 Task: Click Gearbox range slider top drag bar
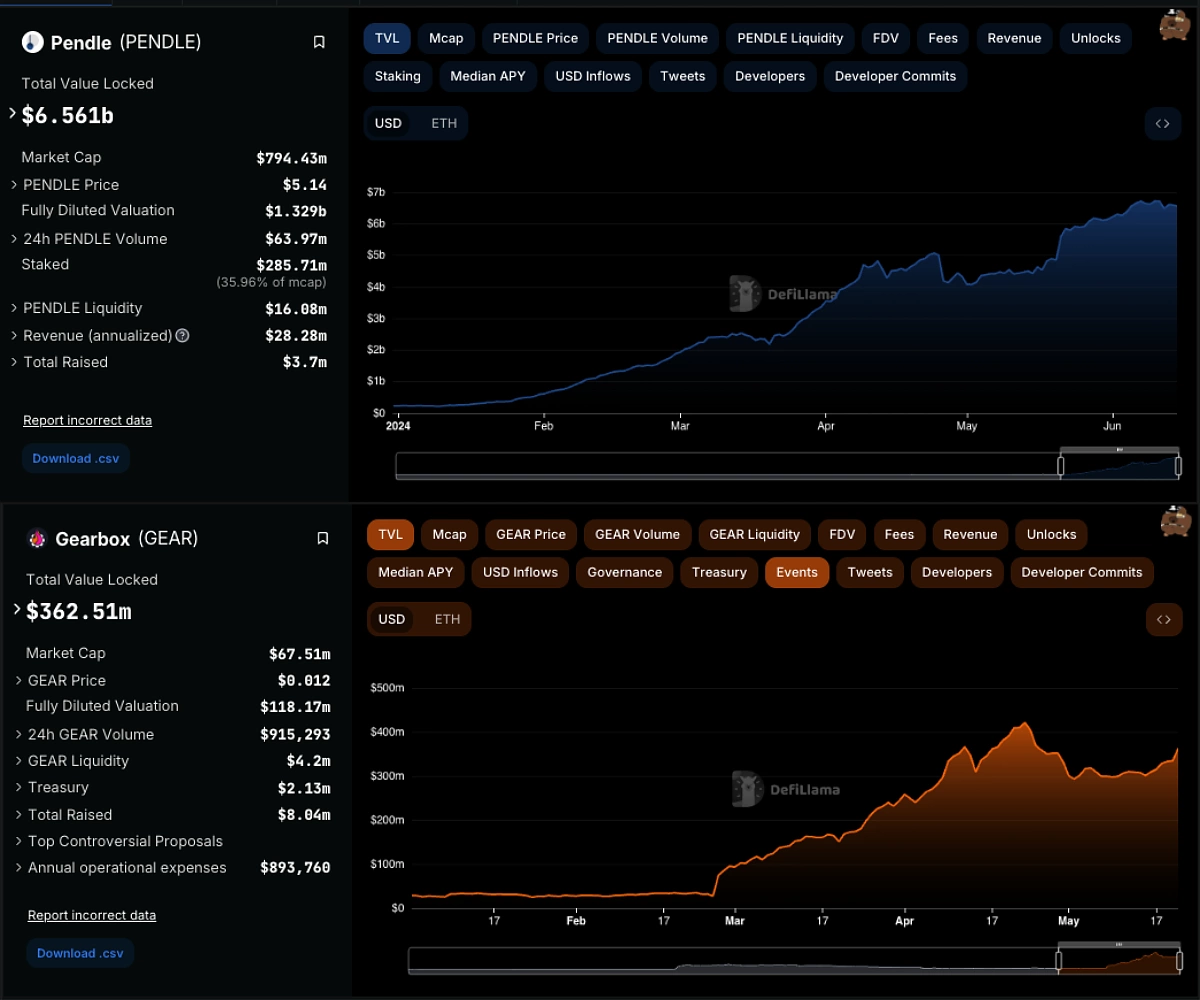tap(1119, 944)
